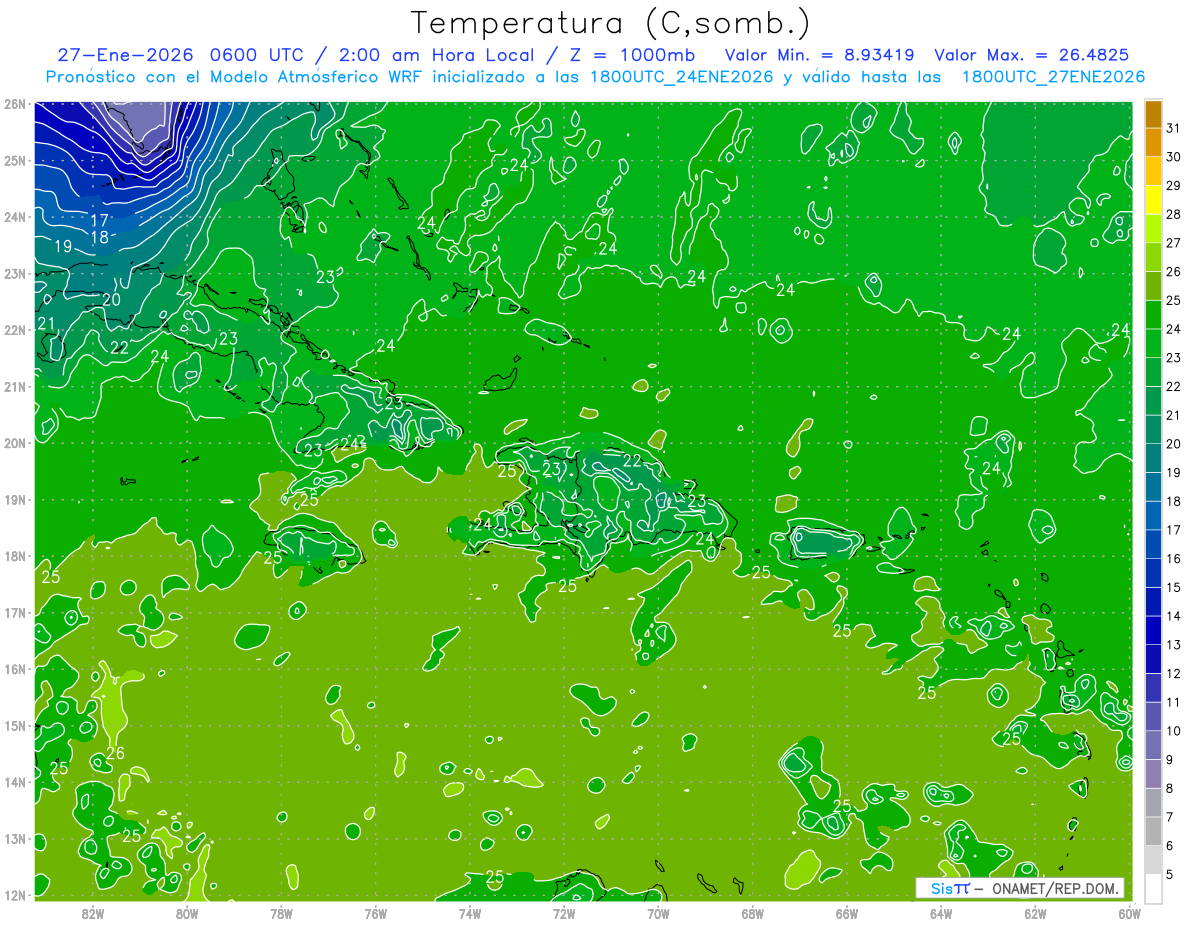
Task: Click the "17" contour label on the map
Action: tap(100, 220)
